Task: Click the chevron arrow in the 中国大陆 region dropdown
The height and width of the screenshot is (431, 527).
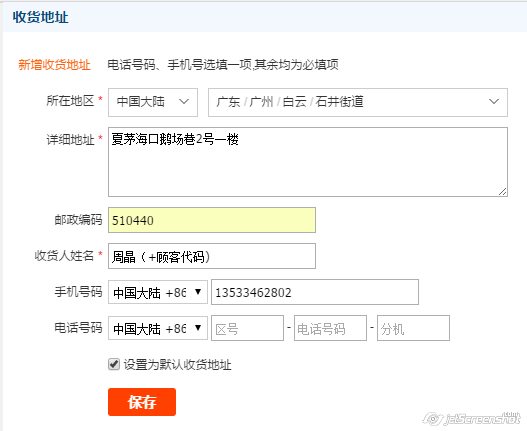Action: tap(184, 101)
